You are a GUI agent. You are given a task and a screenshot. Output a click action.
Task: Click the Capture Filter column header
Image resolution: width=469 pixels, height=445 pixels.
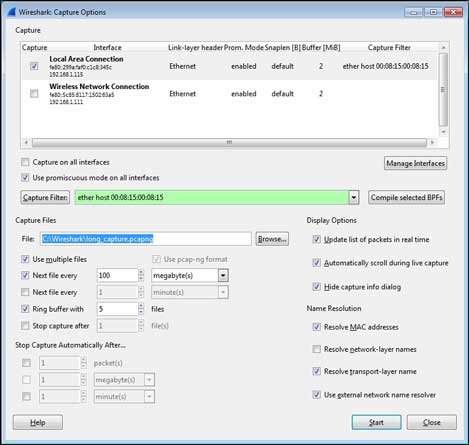[x=389, y=48]
